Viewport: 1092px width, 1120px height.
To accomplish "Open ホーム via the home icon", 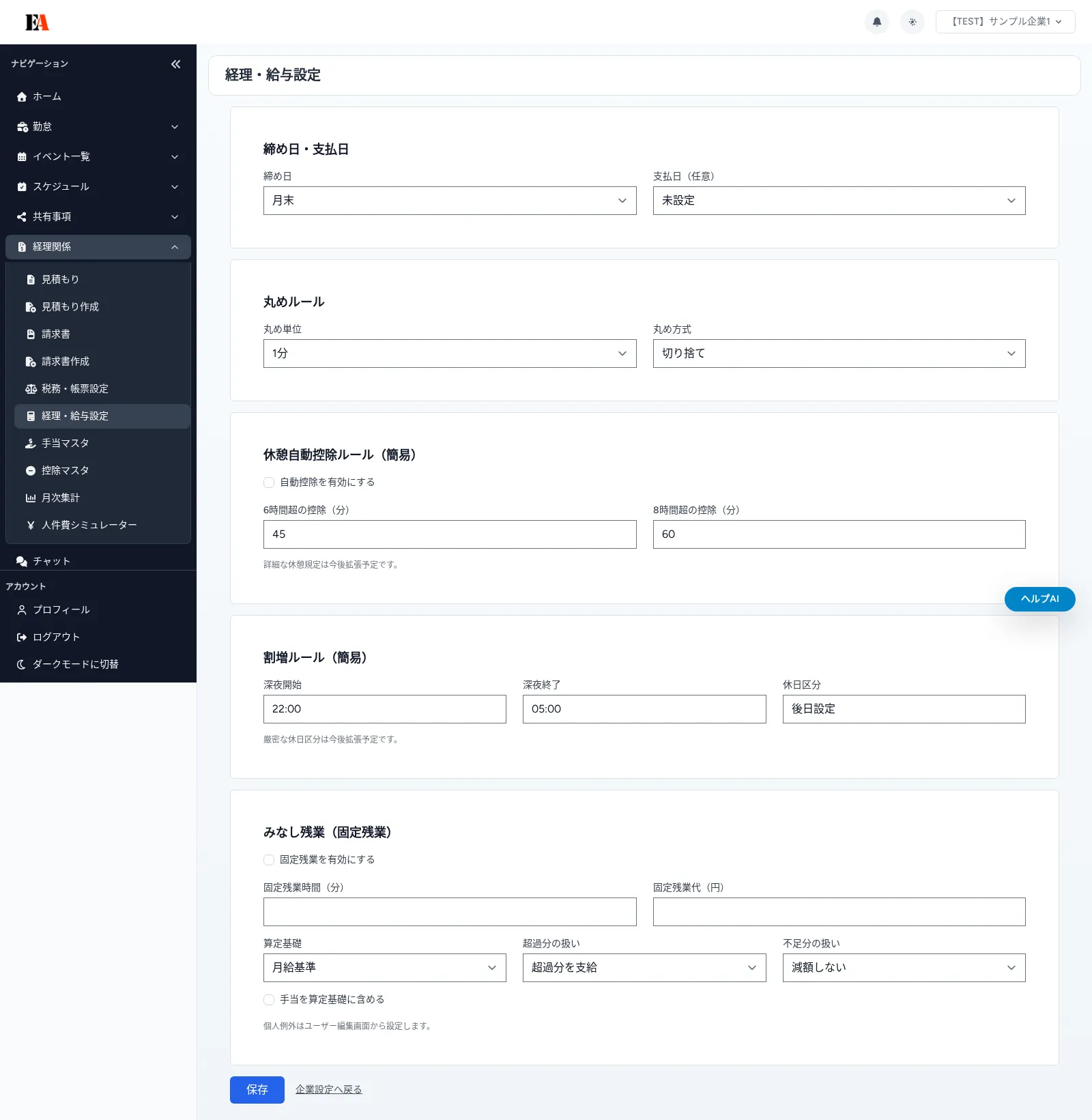I will [22, 97].
